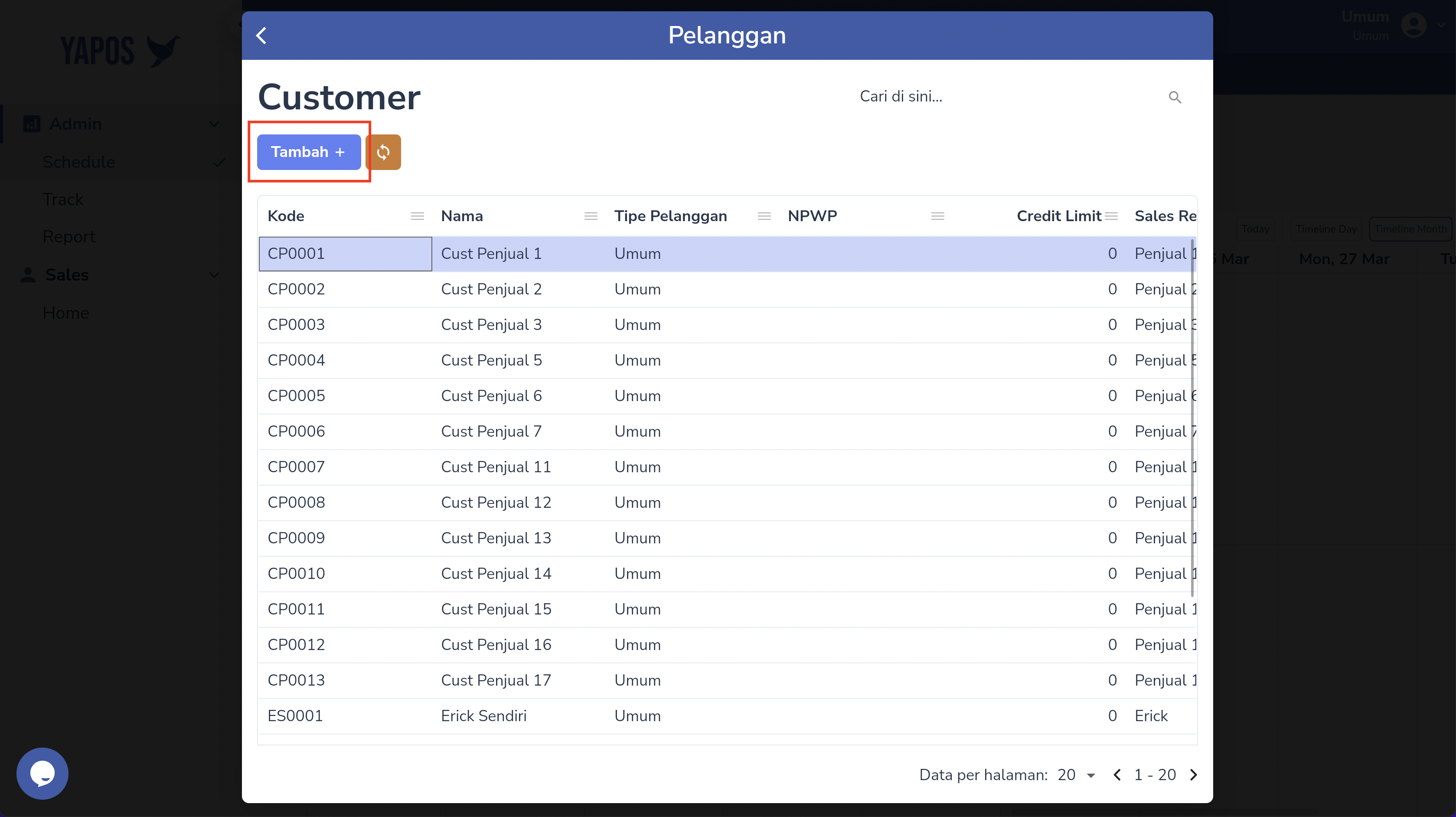Select the ES0001 row code
This screenshot has width=1456, height=817.
click(295, 716)
